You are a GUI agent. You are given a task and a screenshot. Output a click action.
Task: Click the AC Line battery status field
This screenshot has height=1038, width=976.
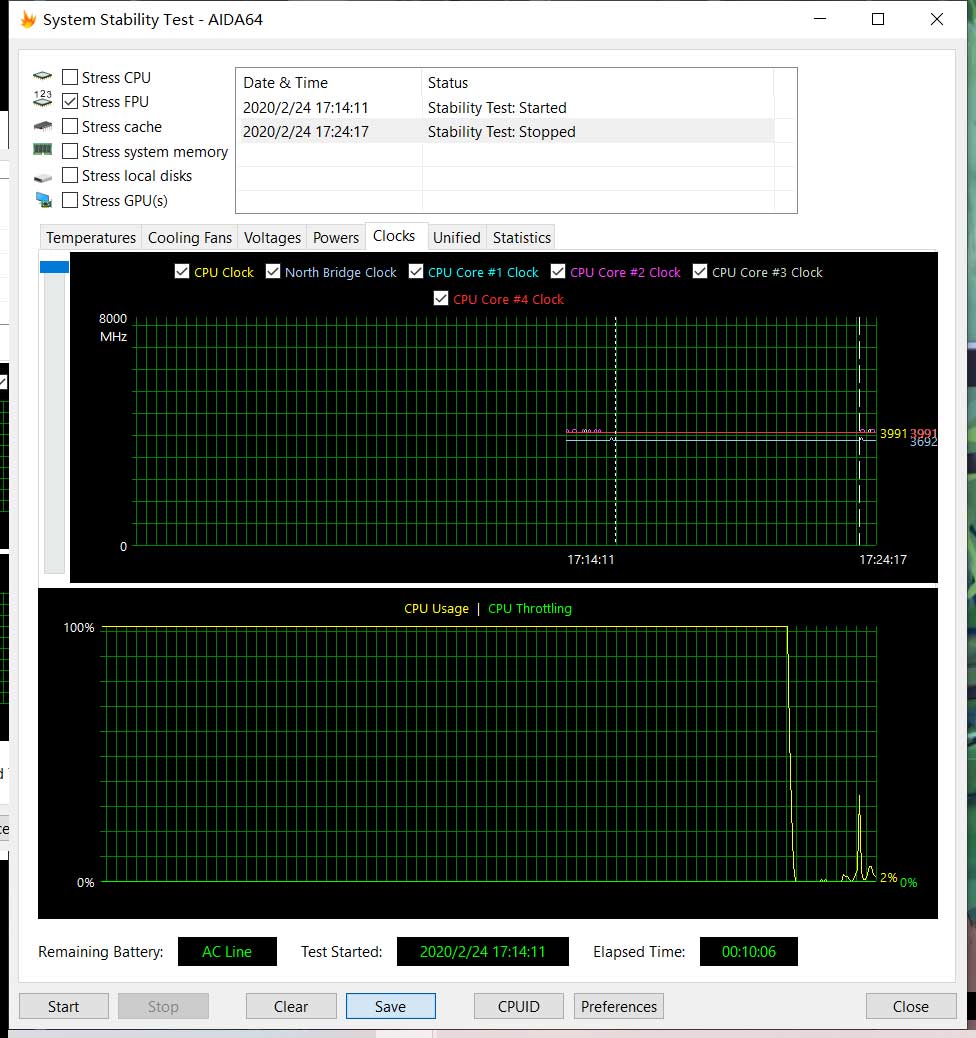click(x=227, y=951)
